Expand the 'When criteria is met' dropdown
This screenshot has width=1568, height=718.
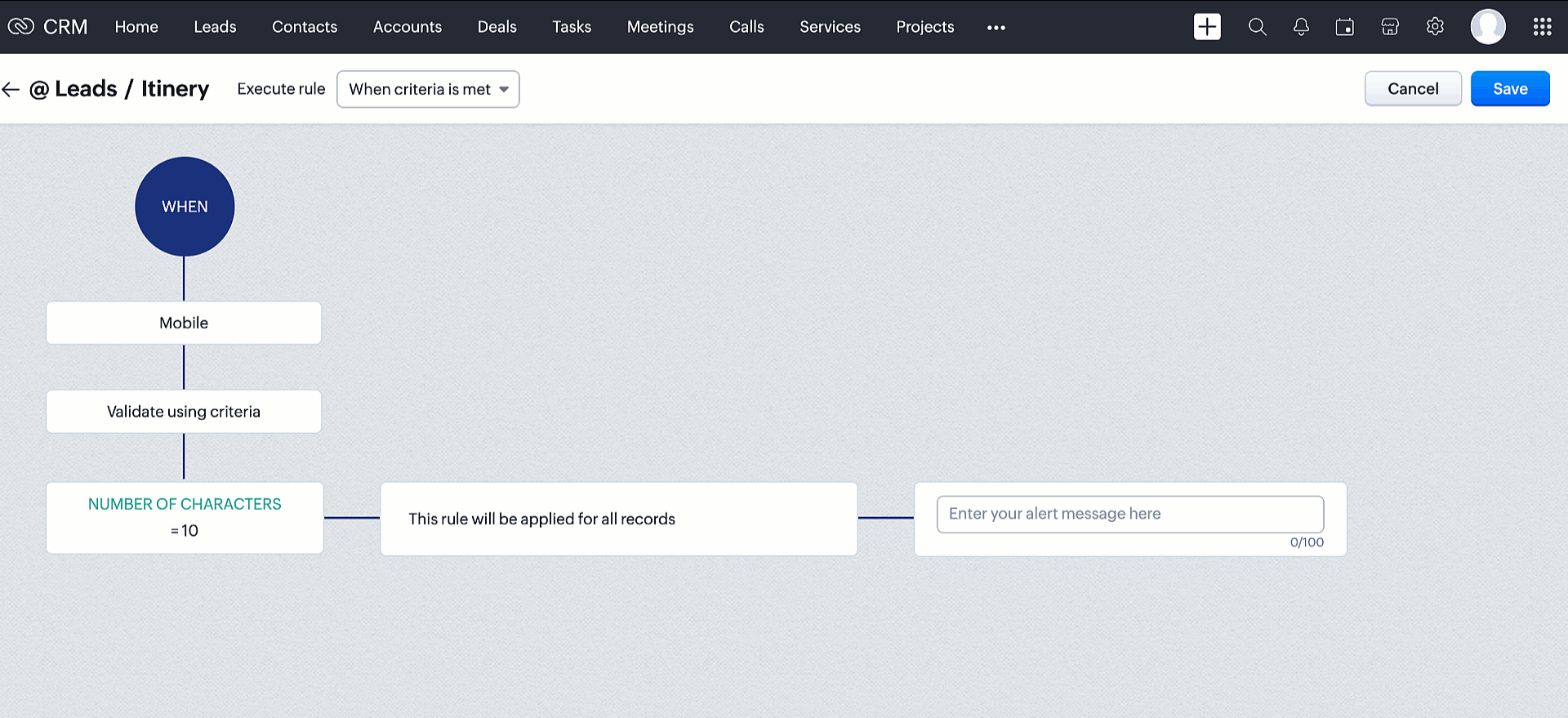tap(428, 89)
